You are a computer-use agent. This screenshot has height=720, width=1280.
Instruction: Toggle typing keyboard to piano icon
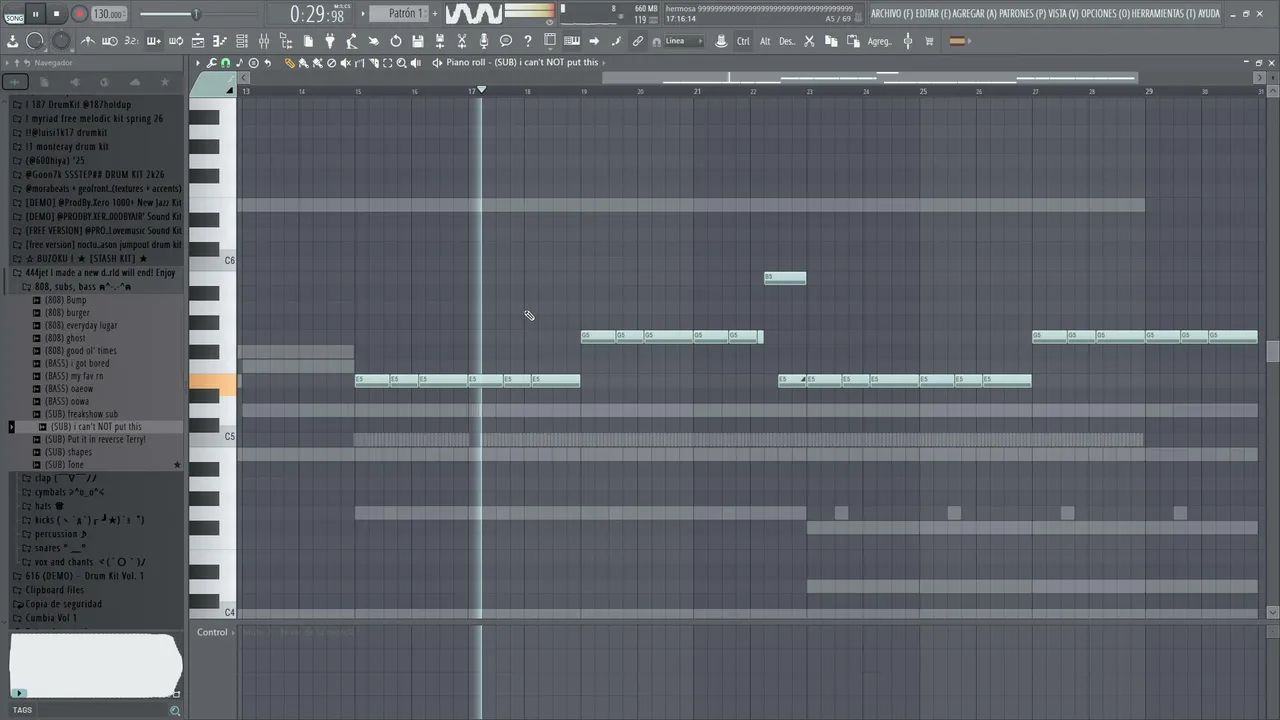point(572,41)
